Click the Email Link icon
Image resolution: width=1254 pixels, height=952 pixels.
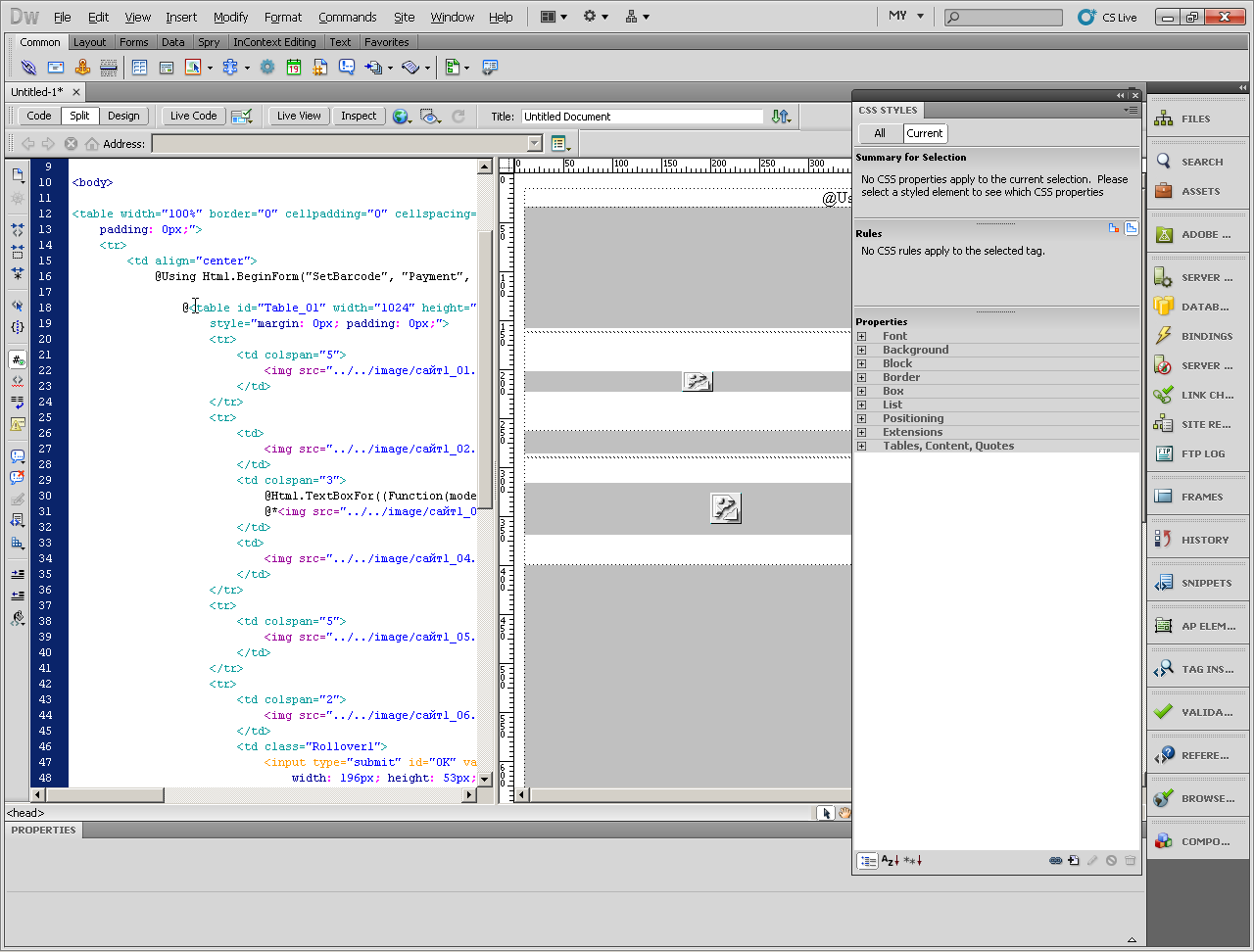(x=56, y=68)
